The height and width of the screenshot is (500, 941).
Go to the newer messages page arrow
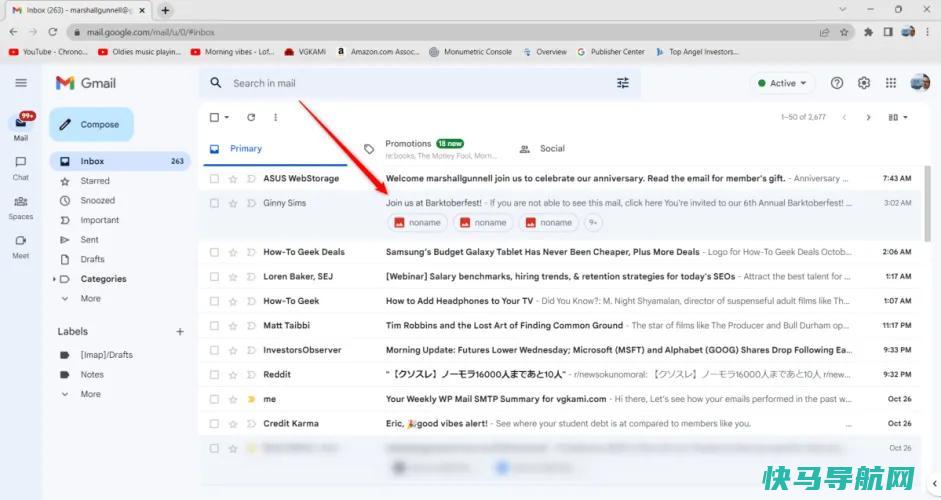click(x=844, y=118)
